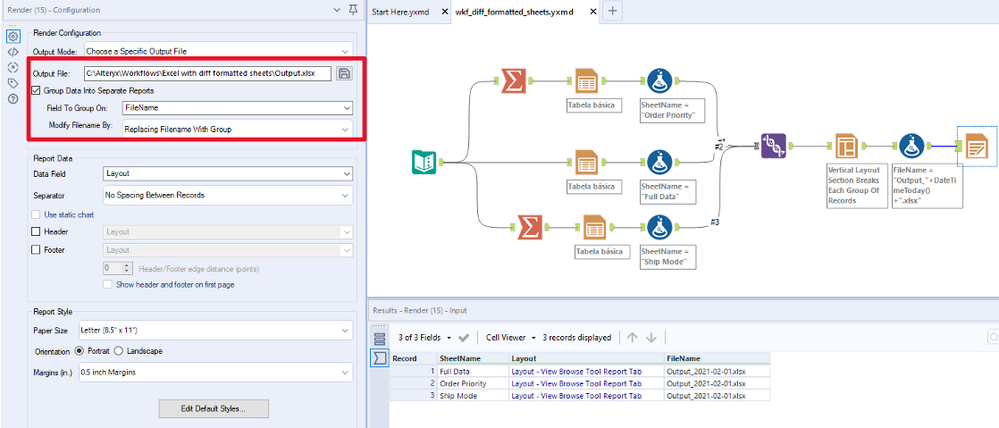Screen dimensions: 999x428
Task: Open the configuration gear tab in sidebar
Action: (13, 36)
